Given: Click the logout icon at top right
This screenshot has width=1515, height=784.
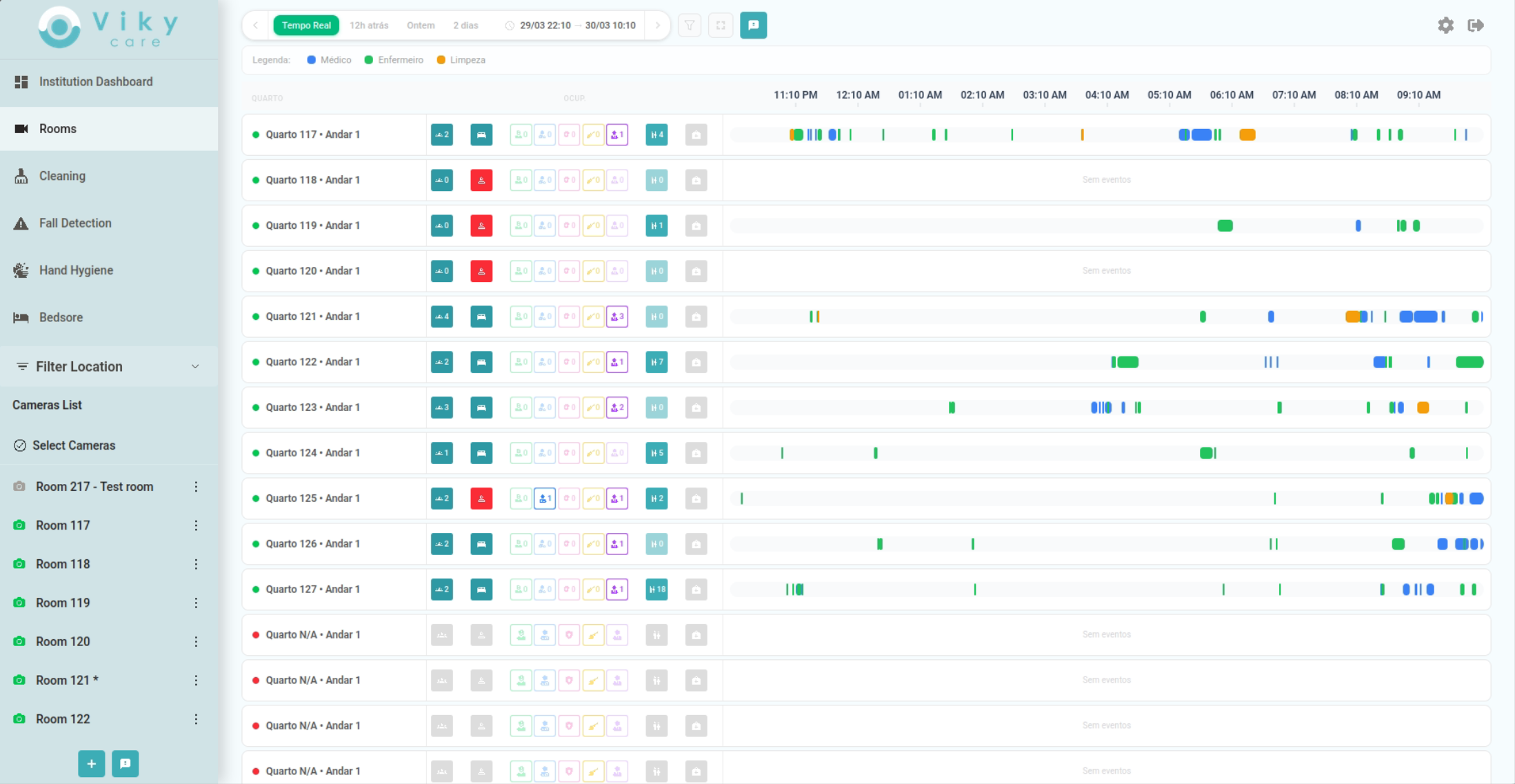Looking at the screenshot, I should [1476, 26].
